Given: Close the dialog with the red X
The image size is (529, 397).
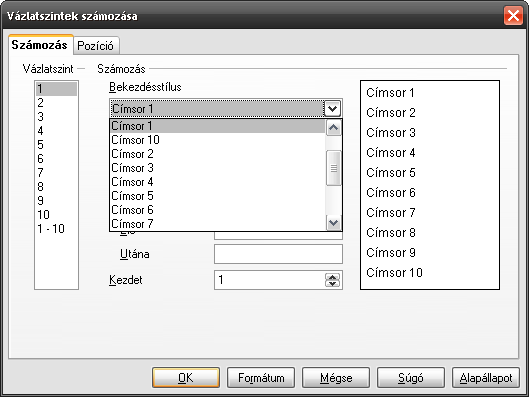Looking at the screenshot, I should [x=513, y=16].
